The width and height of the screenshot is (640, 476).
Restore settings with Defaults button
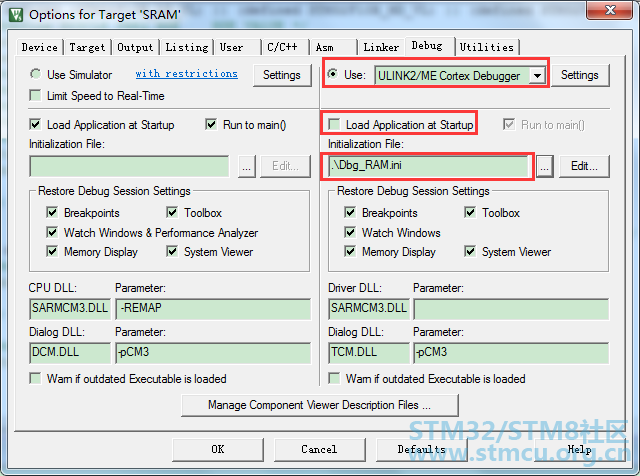tap(421, 449)
